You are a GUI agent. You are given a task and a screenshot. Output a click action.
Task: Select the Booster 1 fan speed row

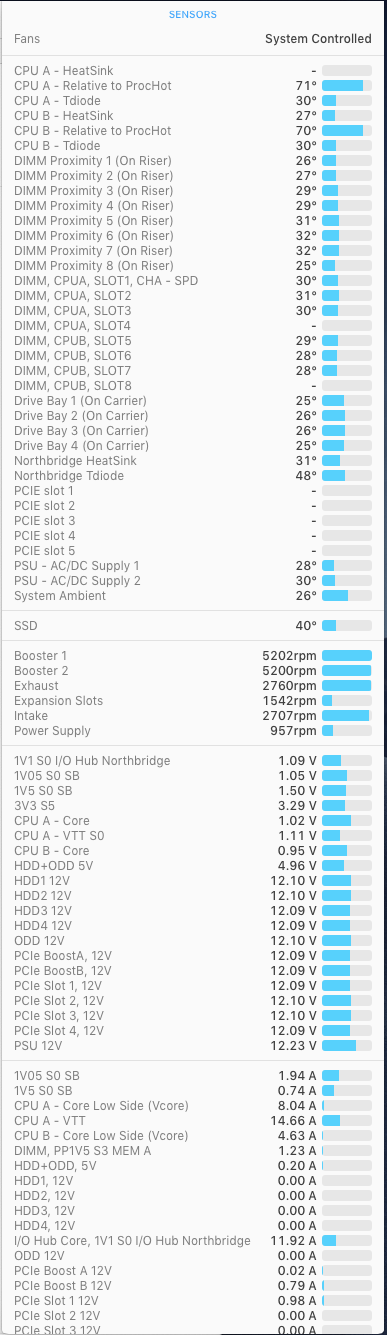[193, 656]
